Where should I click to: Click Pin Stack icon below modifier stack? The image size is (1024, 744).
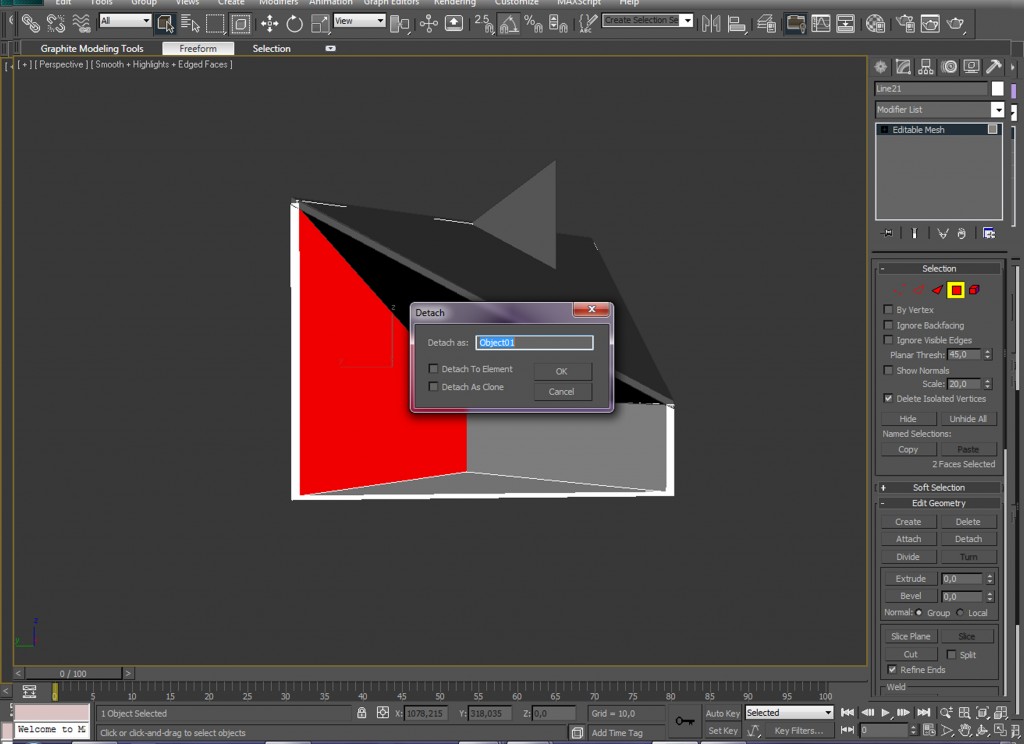887,233
